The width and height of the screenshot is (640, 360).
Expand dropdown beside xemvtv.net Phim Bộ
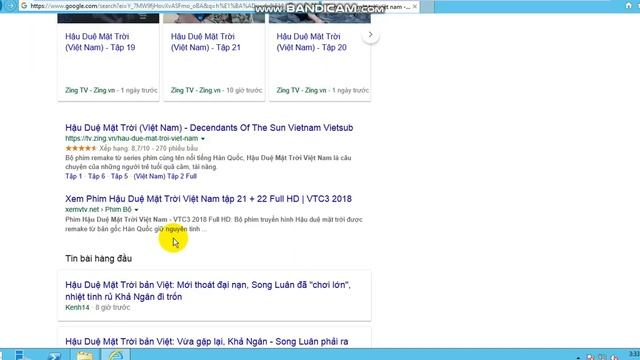click(136, 210)
